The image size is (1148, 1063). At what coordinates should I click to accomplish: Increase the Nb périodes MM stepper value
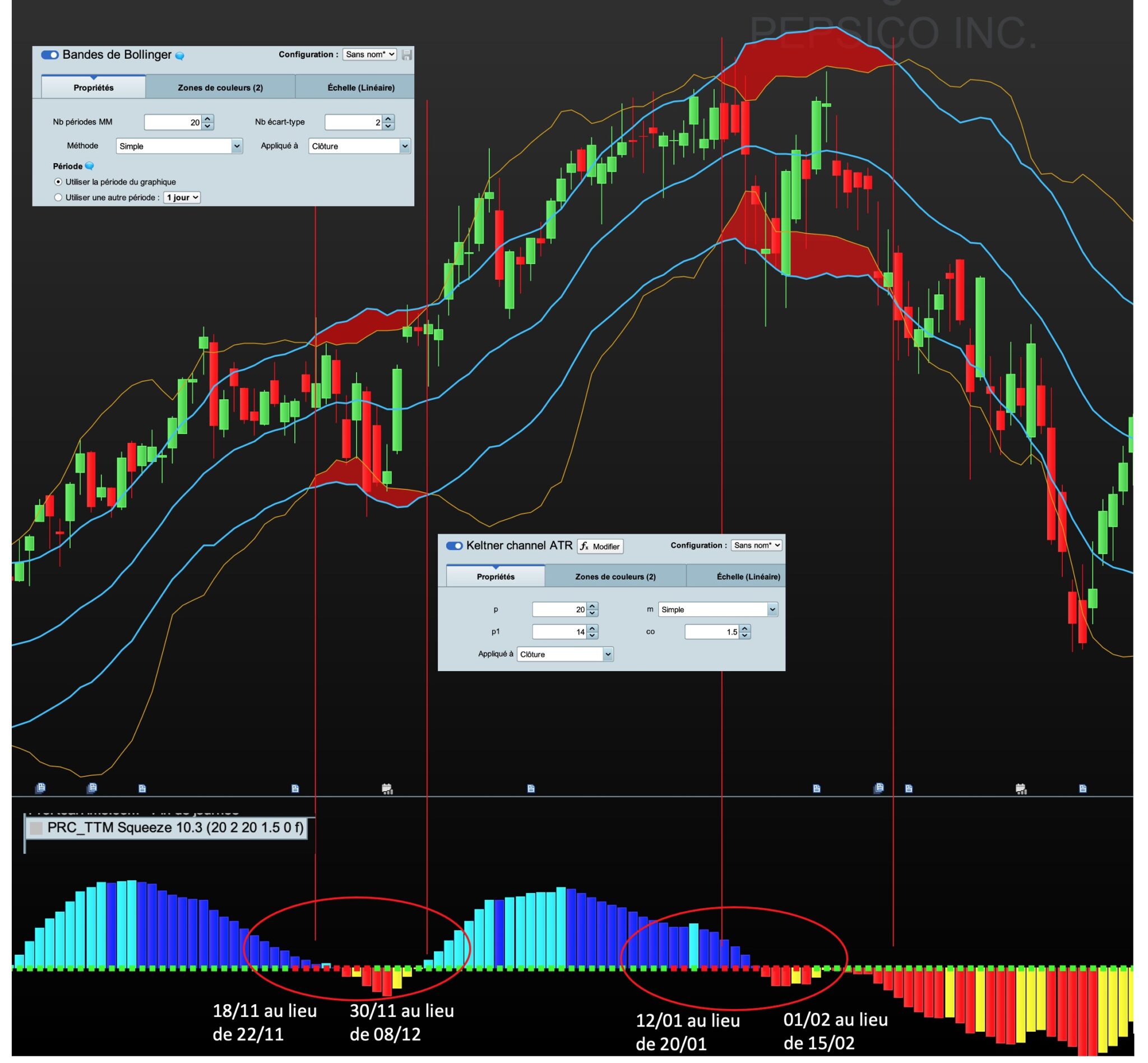coord(208,118)
